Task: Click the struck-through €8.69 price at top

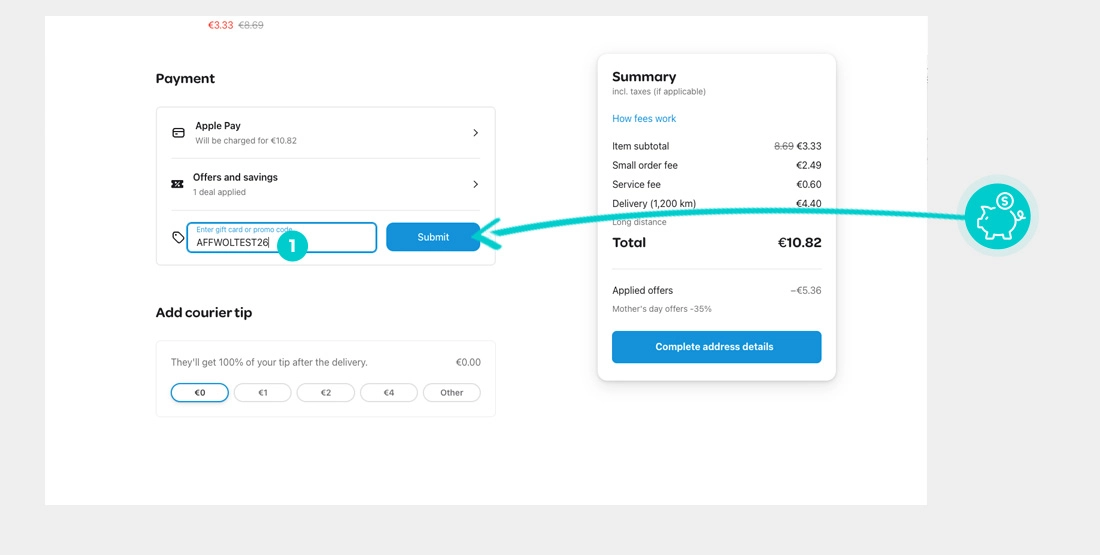Action: coord(251,25)
